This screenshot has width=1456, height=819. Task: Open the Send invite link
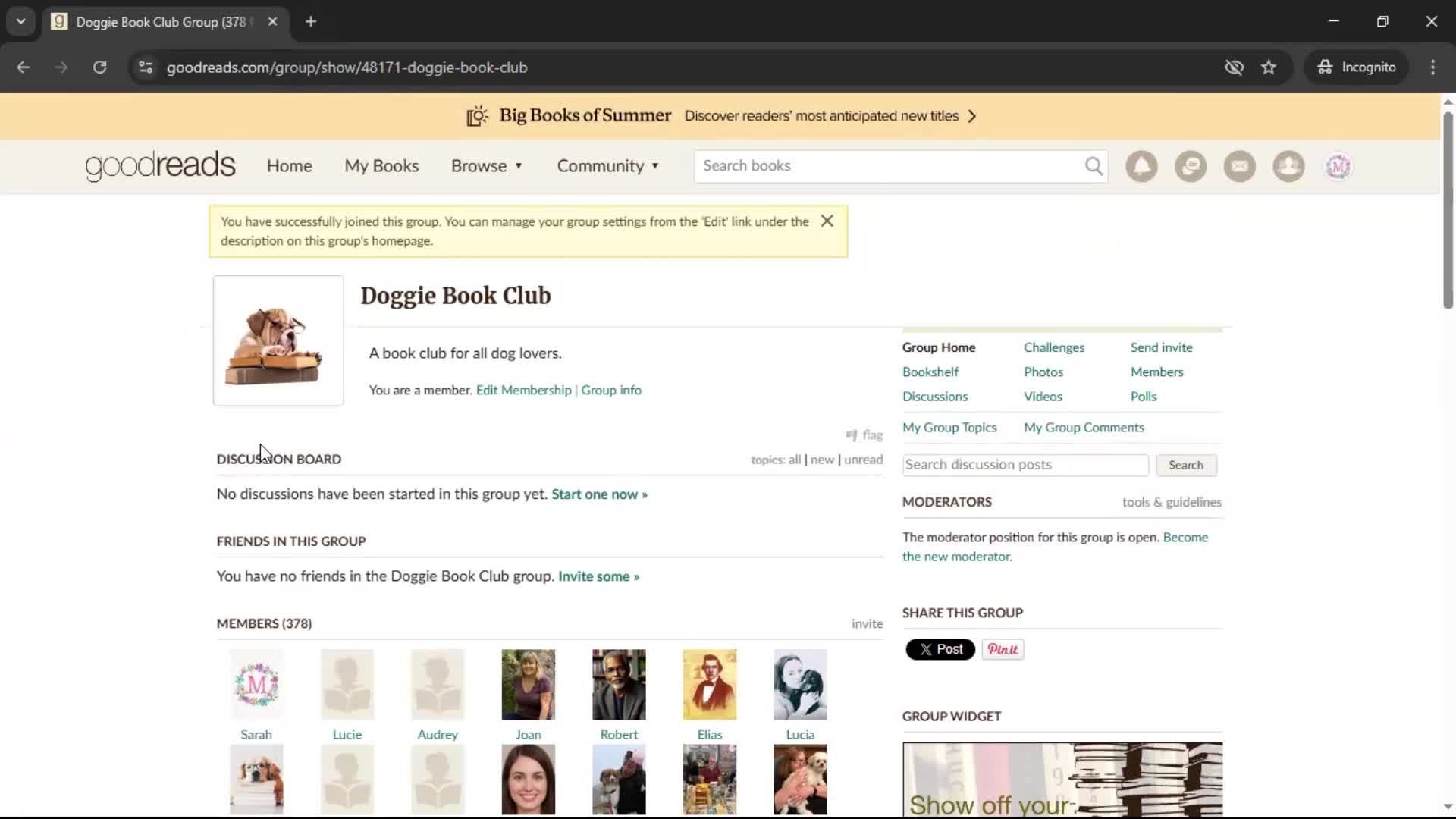pos(1161,347)
